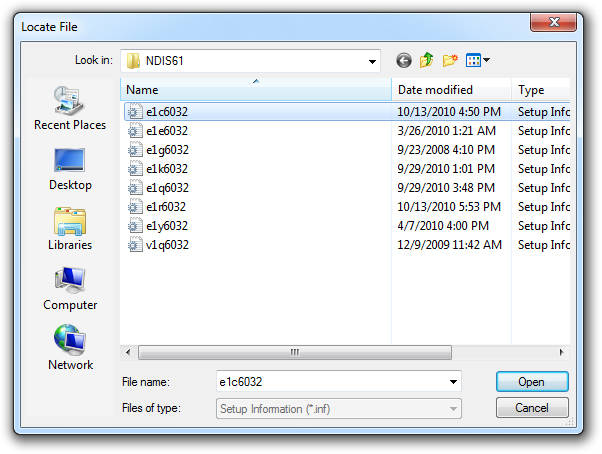
Task: Expand the Look in folder dropdown
Action: point(372,61)
